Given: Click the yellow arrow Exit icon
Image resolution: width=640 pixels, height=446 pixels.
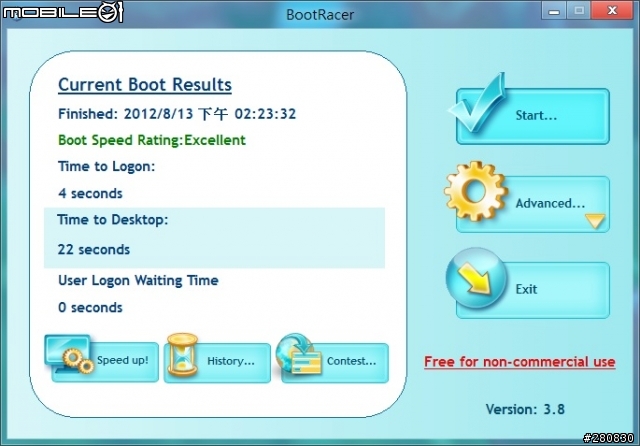Looking at the screenshot, I should 476,278.
